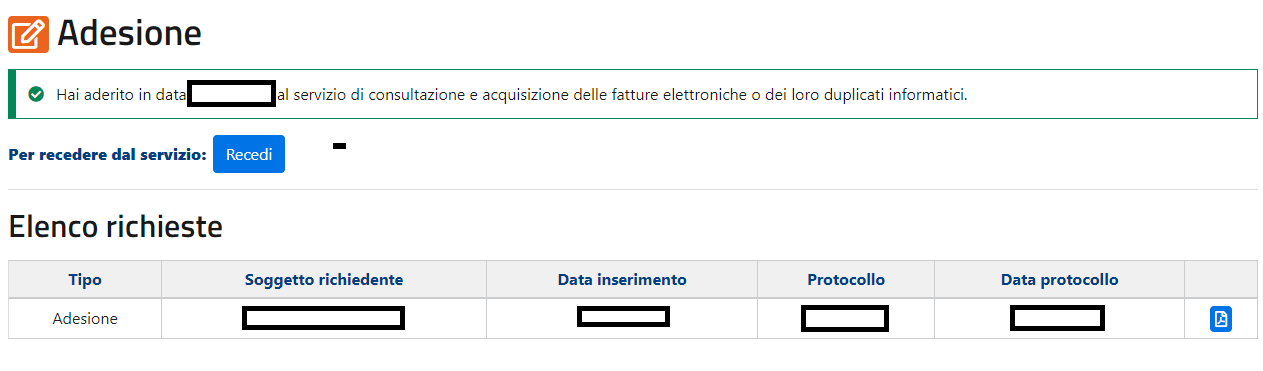Click the "Per recedere dal servizio" label

[x=107, y=155]
